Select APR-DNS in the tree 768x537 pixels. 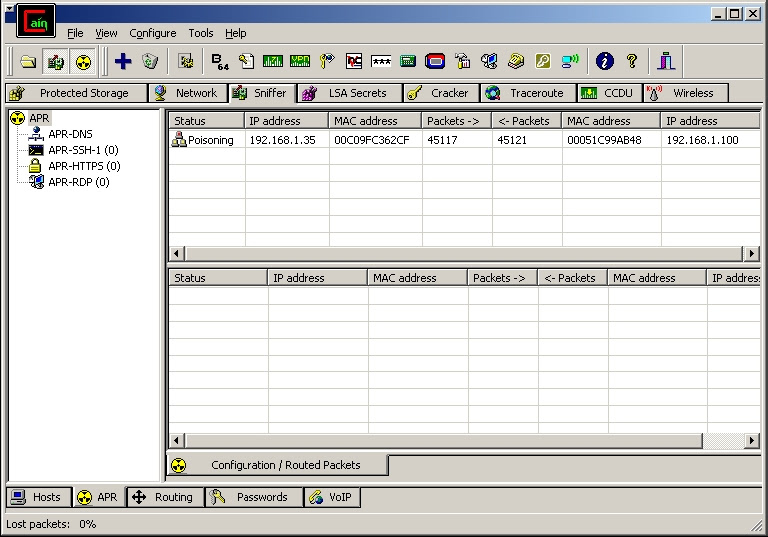point(70,134)
